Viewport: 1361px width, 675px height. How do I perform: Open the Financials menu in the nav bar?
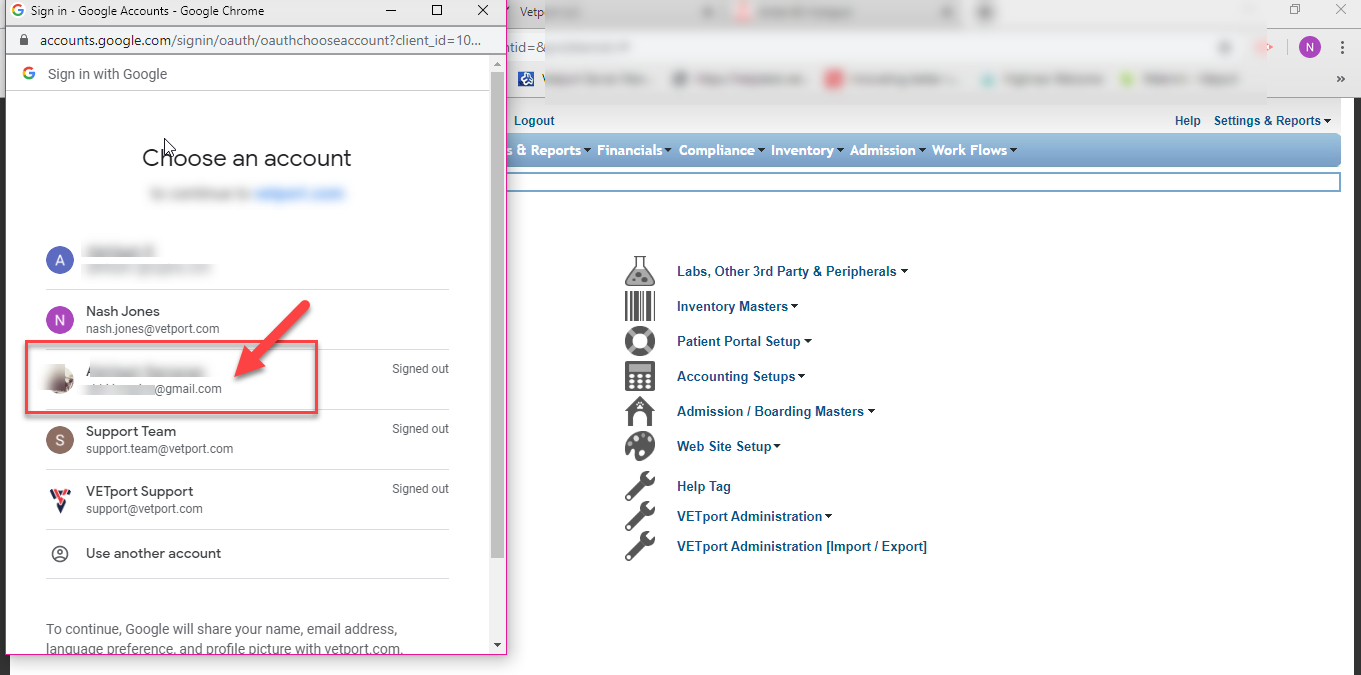pyautogui.click(x=634, y=150)
